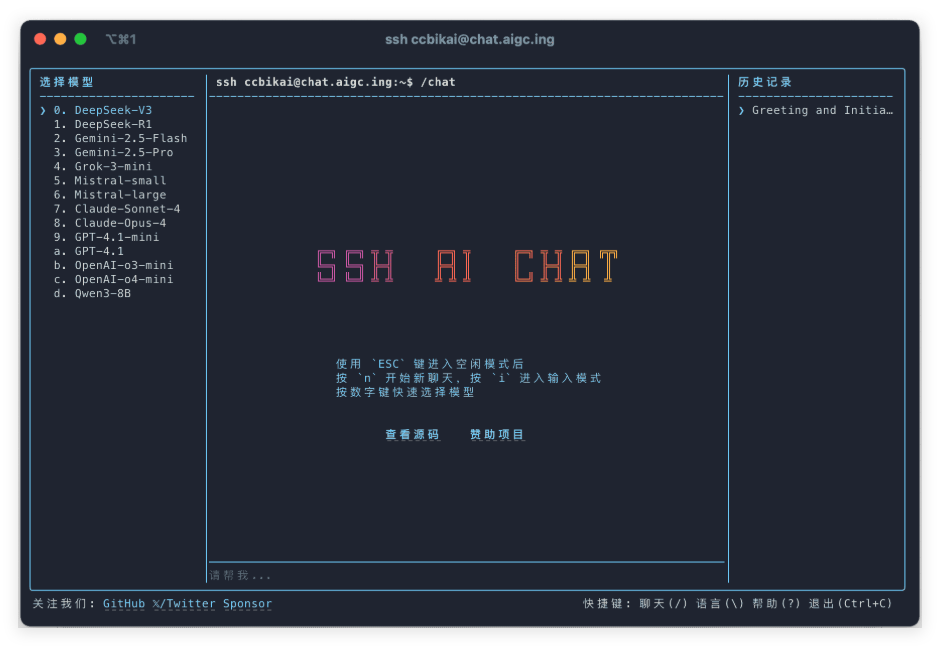Click the 聊天(/) shortcut hint
This screenshot has width=940, height=646.
[x=663, y=603]
